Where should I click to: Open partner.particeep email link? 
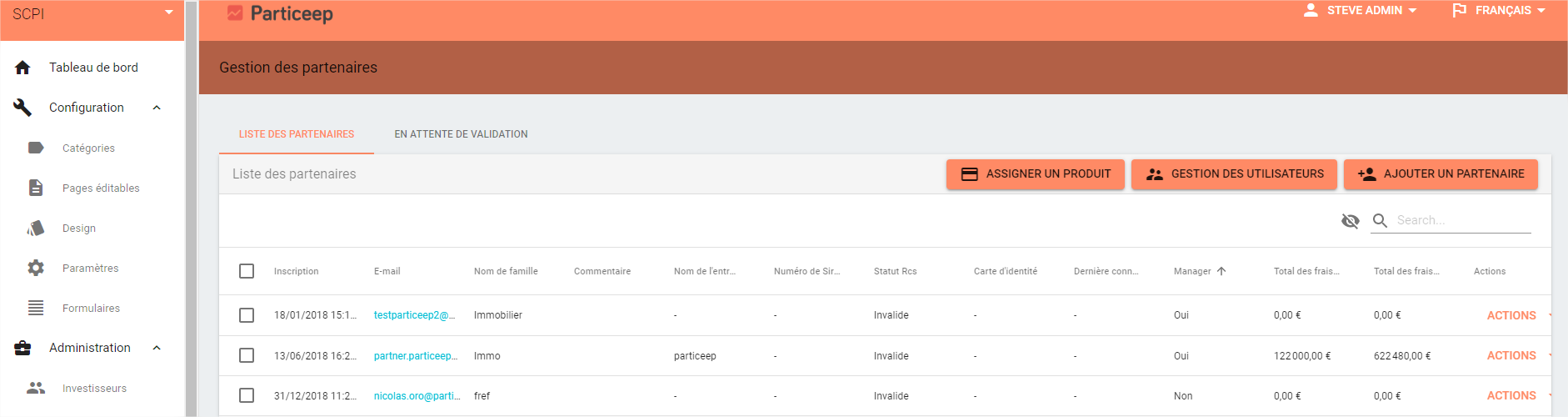click(416, 355)
